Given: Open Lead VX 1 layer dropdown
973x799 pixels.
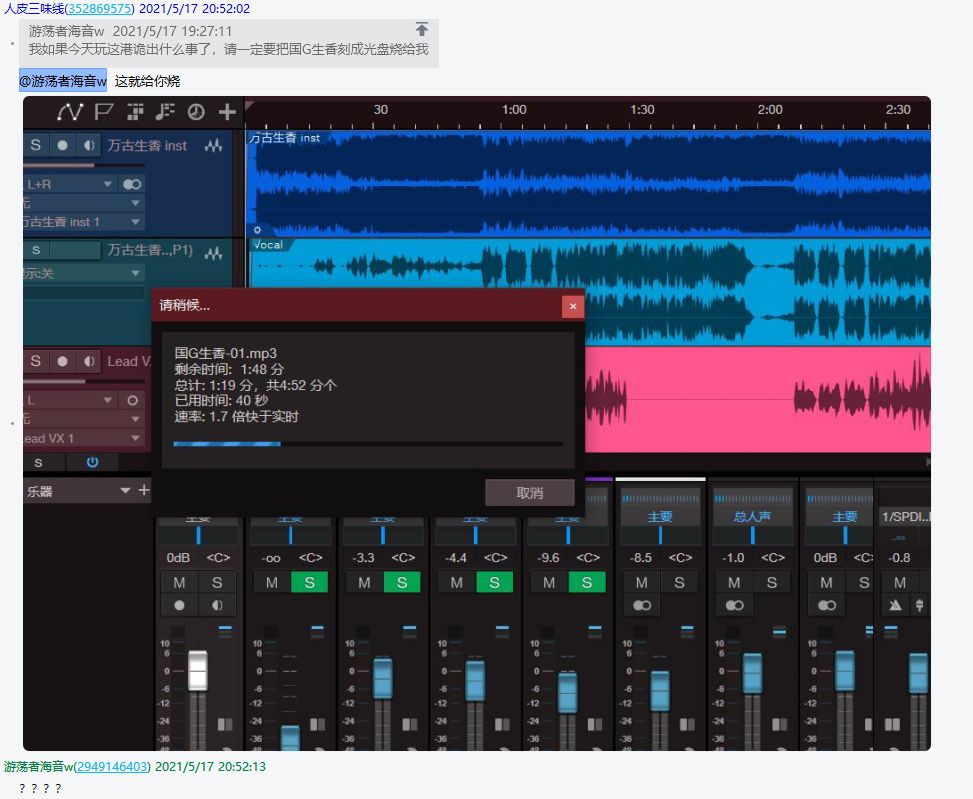Looking at the screenshot, I should point(135,438).
